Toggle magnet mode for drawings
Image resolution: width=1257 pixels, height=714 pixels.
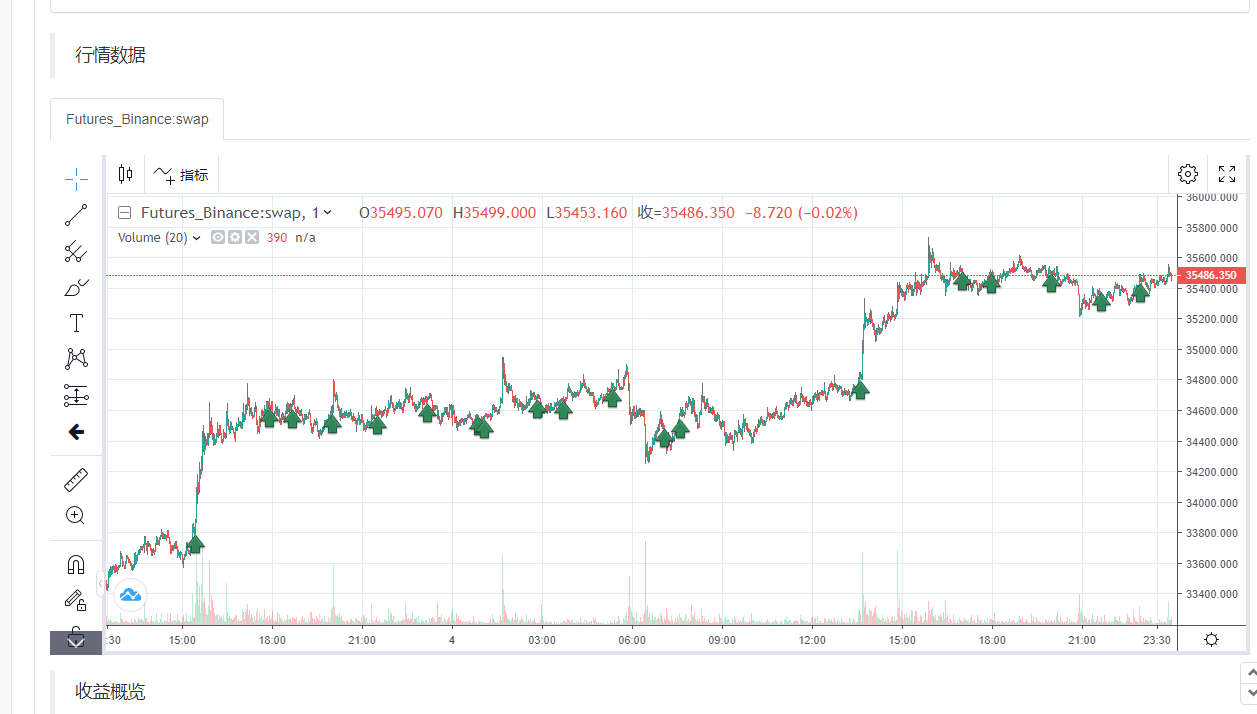click(76, 564)
